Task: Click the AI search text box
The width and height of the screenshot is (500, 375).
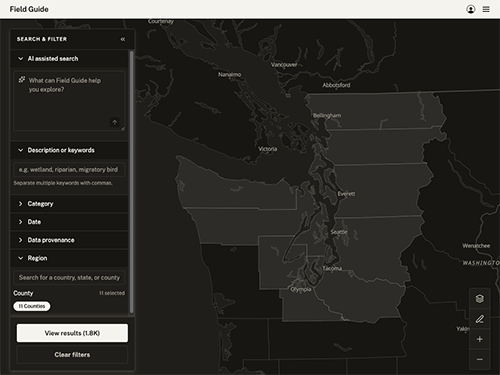Action: [69, 100]
